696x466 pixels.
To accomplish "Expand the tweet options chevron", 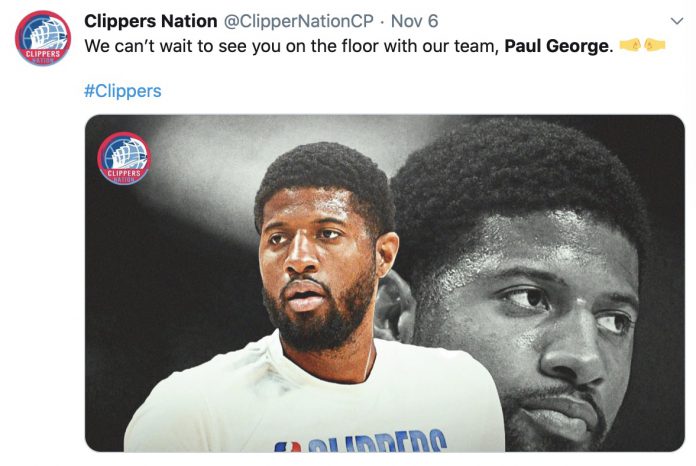I will (x=676, y=21).
